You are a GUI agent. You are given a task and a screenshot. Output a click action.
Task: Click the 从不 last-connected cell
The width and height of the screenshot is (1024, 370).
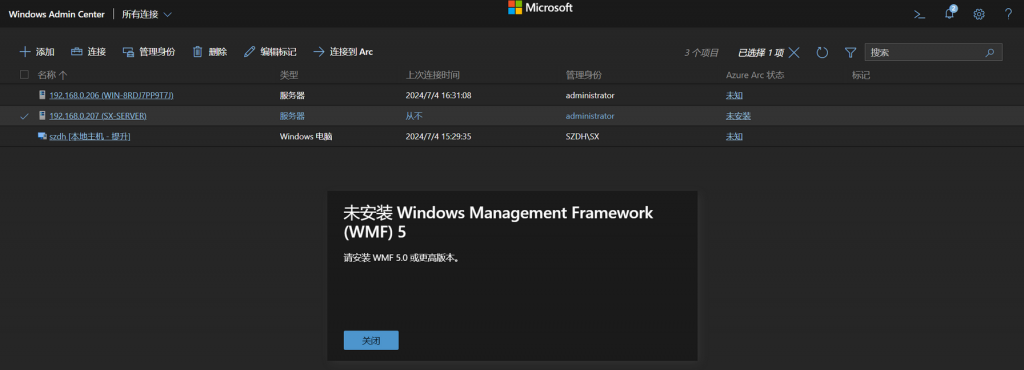(x=414, y=116)
